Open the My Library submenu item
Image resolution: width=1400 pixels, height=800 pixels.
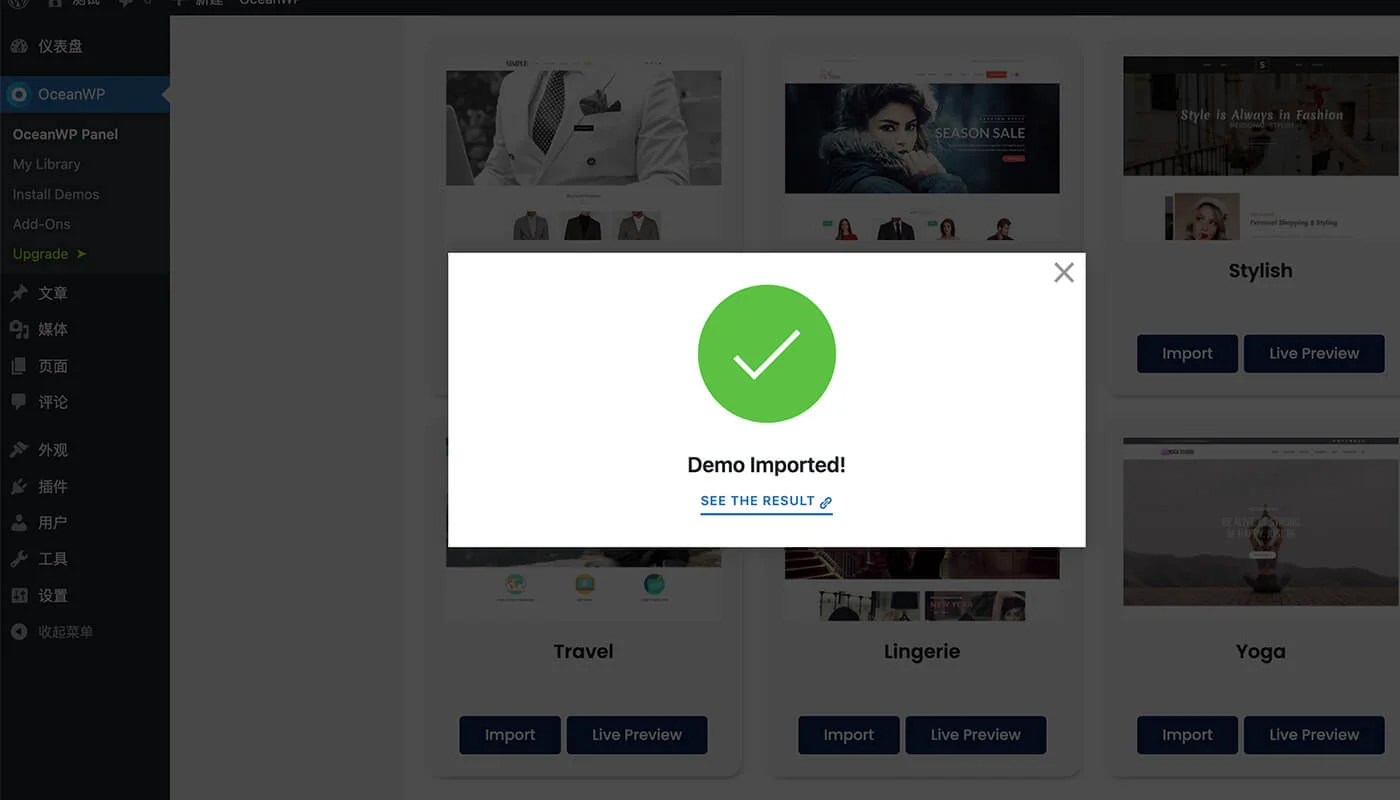click(46, 164)
